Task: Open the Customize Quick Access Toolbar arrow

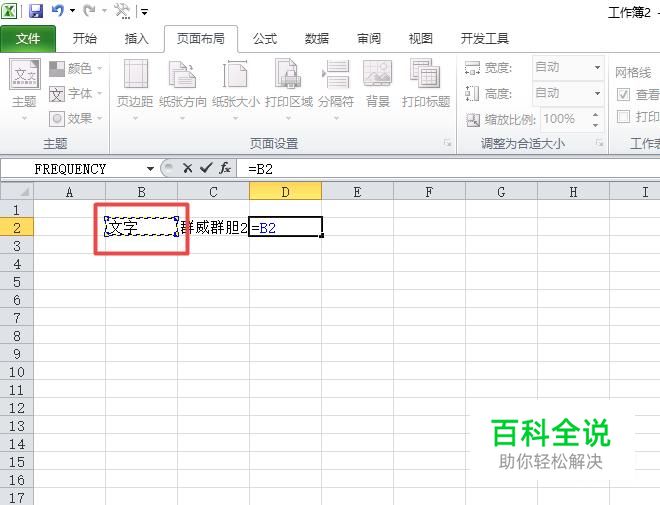Action: (144, 12)
